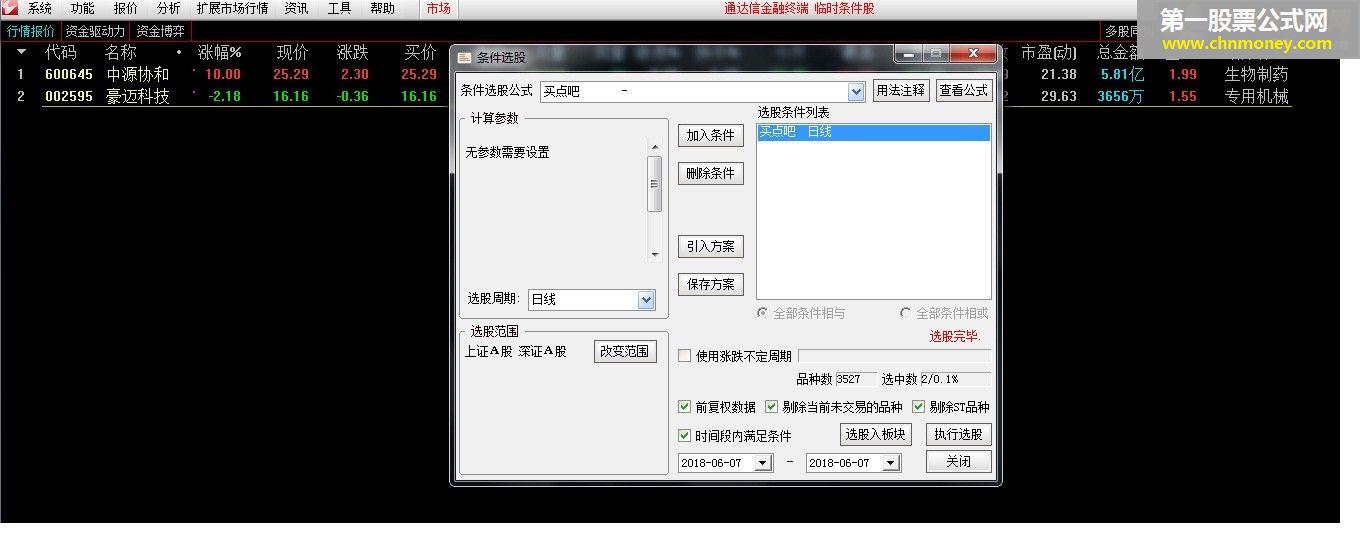Sort by the 现价 column header
This screenshot has height=550, width=1360.
[292, 52]
